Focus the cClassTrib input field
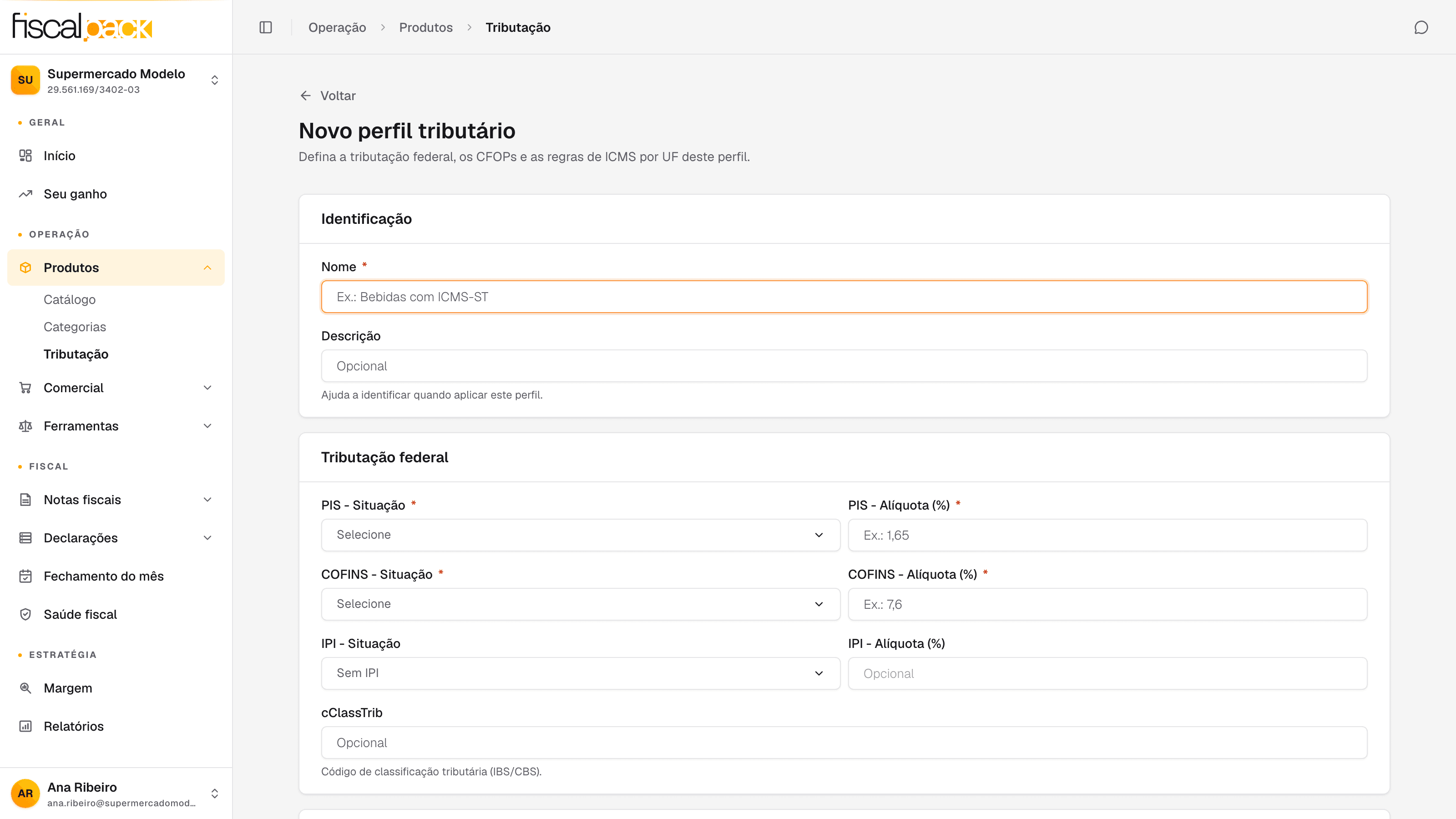The height and width of the screenshot is (819, 1456). [x=844, y=743]
